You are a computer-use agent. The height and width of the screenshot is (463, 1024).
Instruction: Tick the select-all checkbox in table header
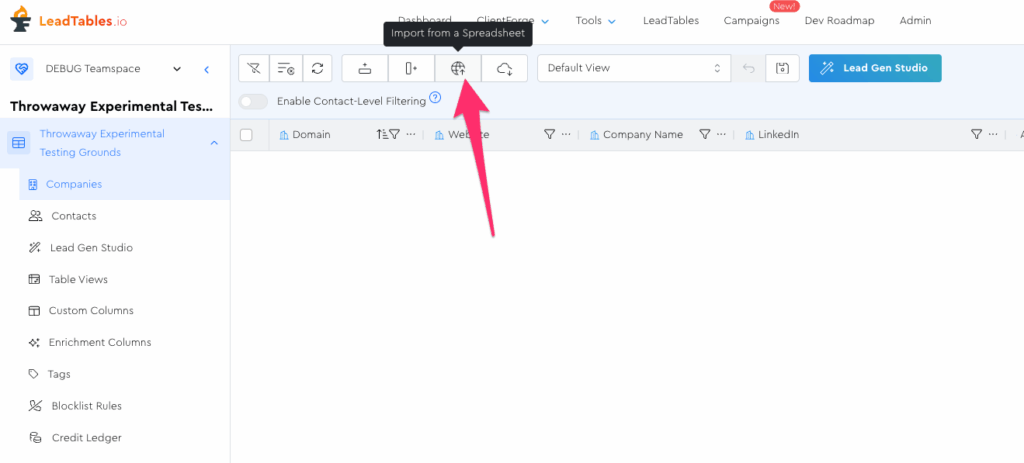(247, 135)
